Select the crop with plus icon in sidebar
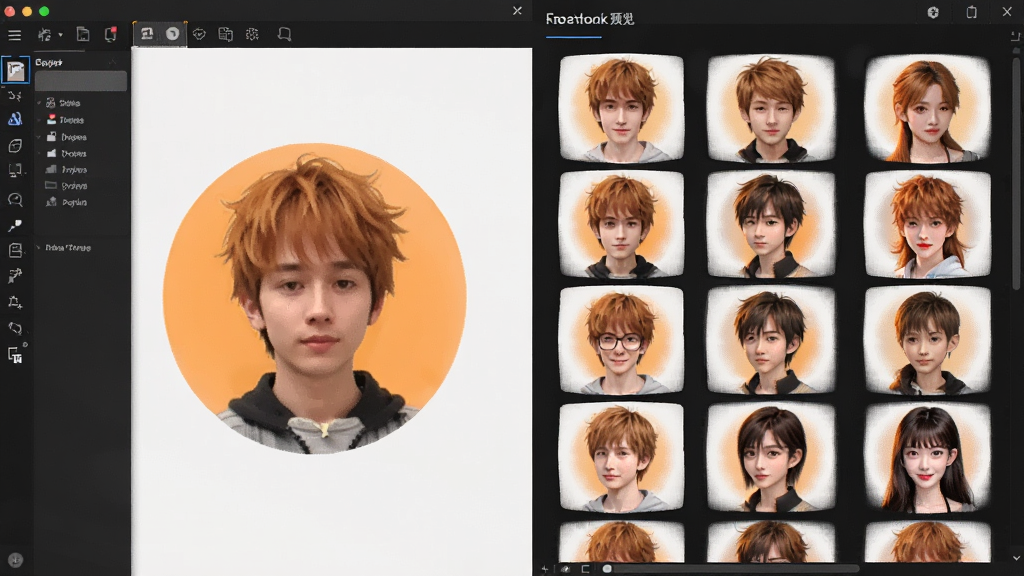 (x=15, y=302)
